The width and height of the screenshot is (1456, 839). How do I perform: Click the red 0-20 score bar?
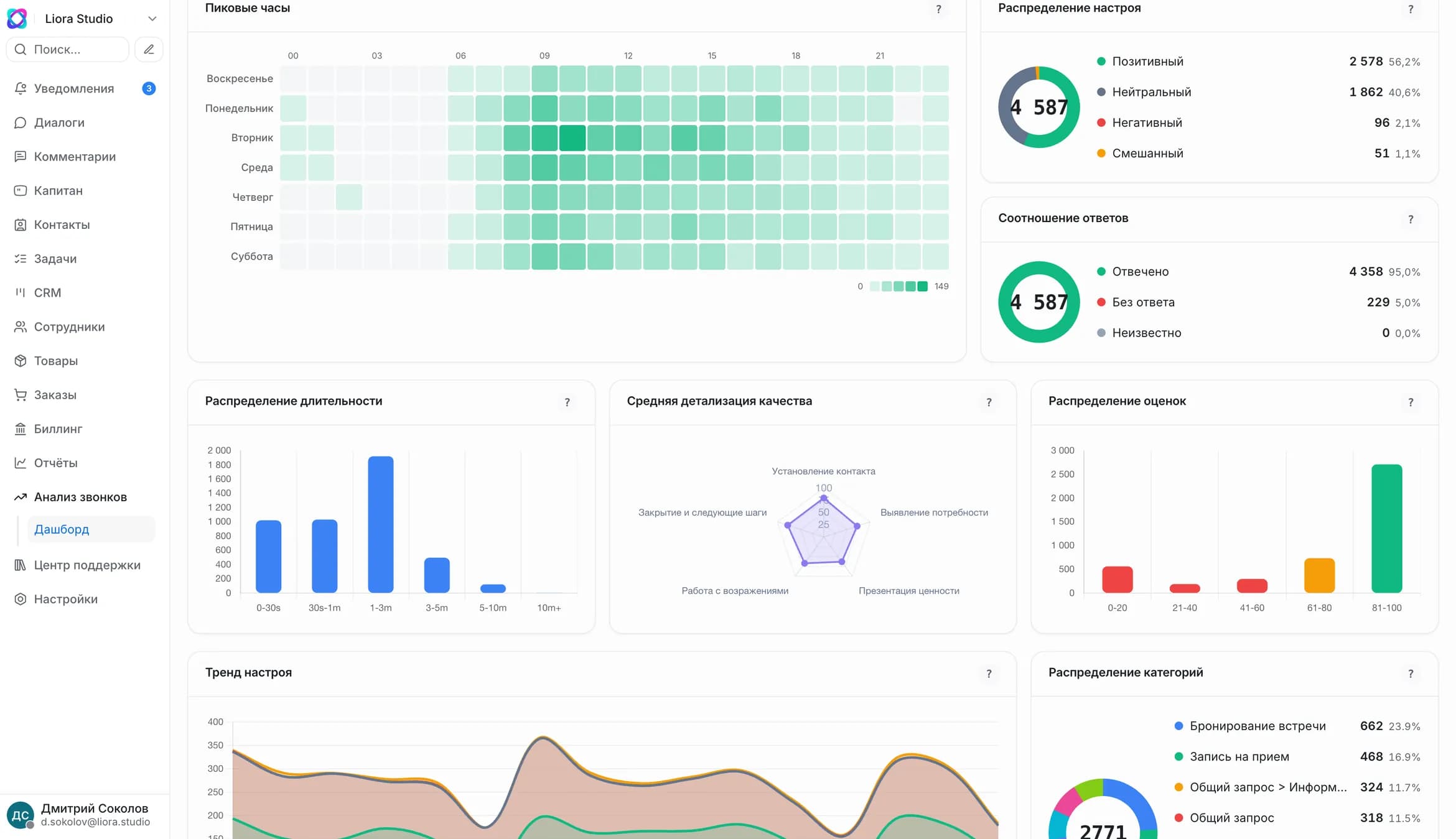[1117, 580]
